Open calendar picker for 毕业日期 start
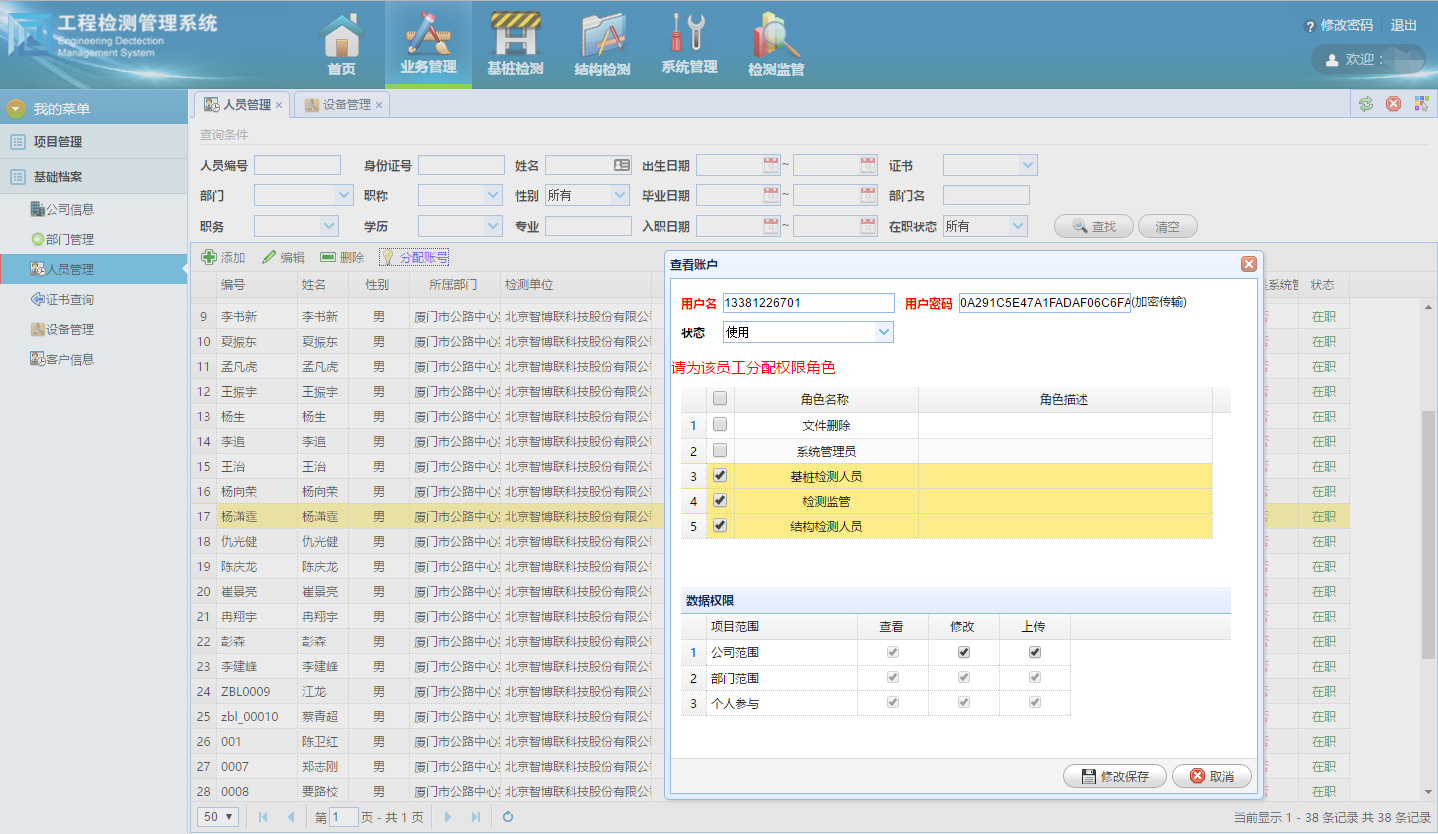Screen dimensions: 1438x834 771,196
